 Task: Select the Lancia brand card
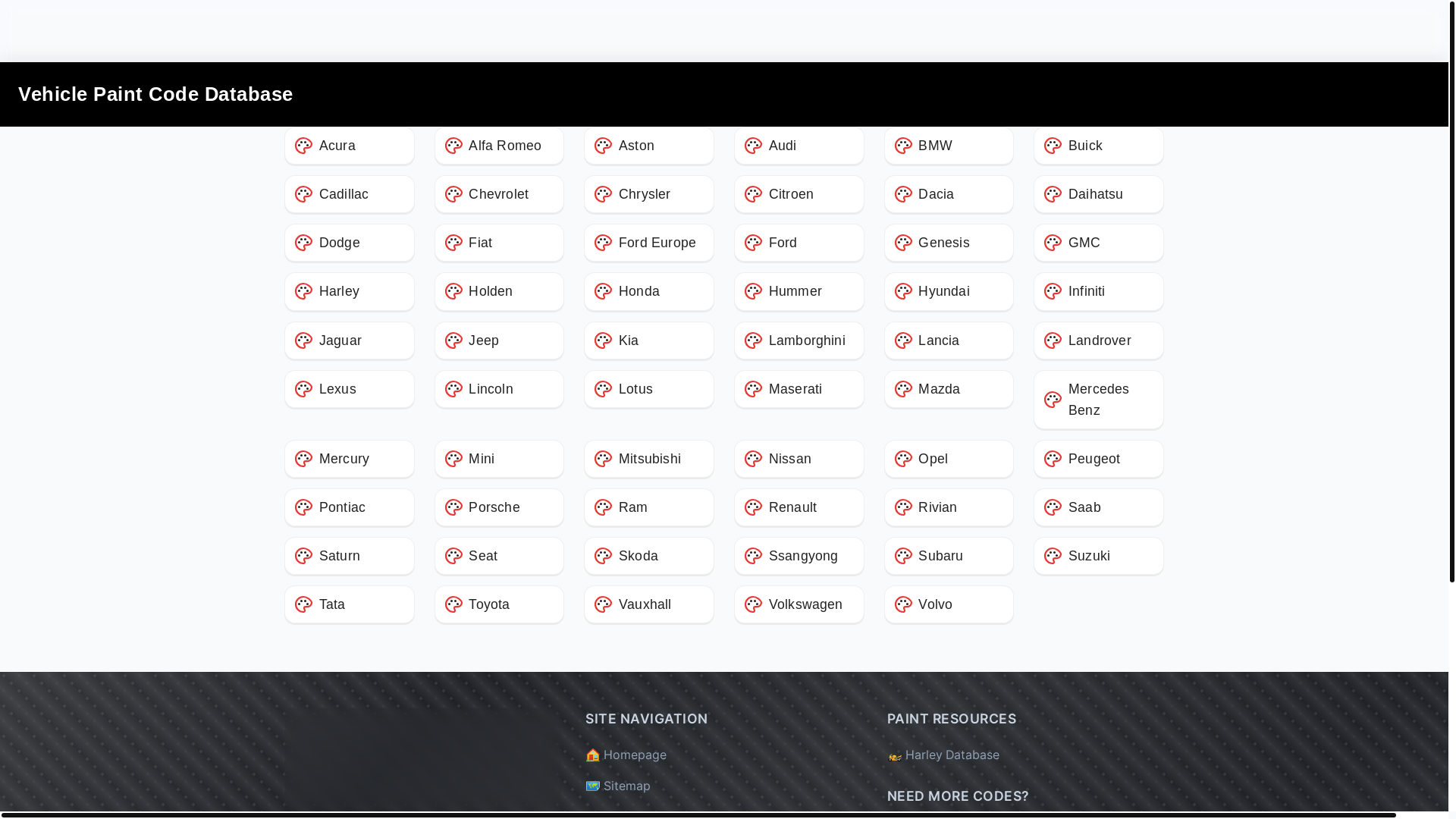click(949, 340)
